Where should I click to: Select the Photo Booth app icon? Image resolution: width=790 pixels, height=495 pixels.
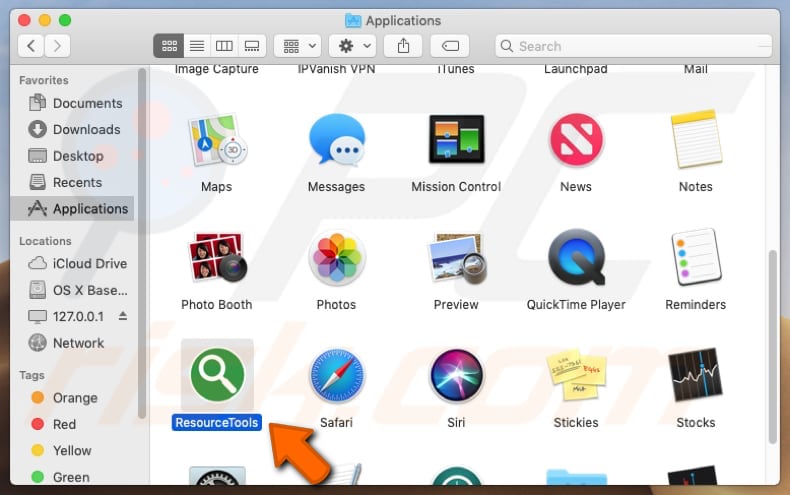[216, 258]
